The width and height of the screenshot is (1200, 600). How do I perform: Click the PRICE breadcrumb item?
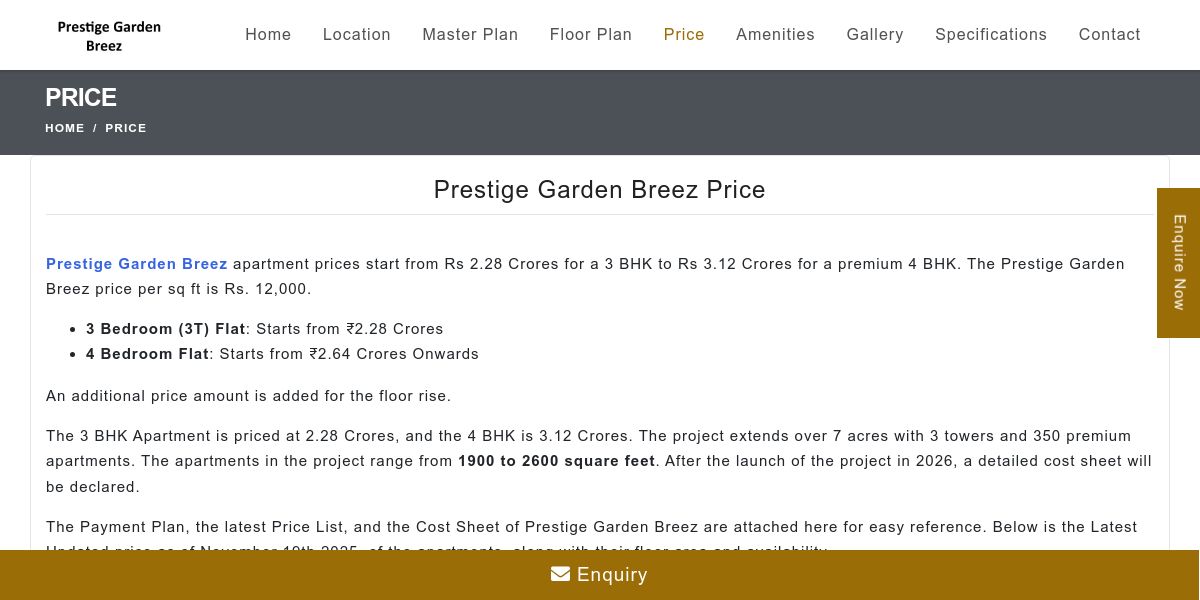pyautogui.click(x=126, y=128)
